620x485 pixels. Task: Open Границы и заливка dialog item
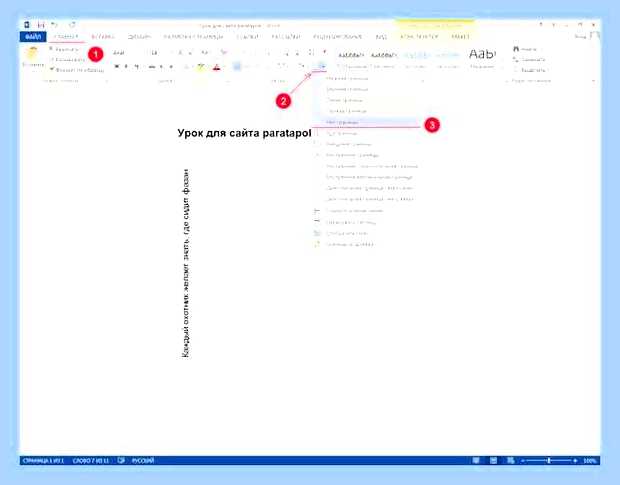coord(366,244)
